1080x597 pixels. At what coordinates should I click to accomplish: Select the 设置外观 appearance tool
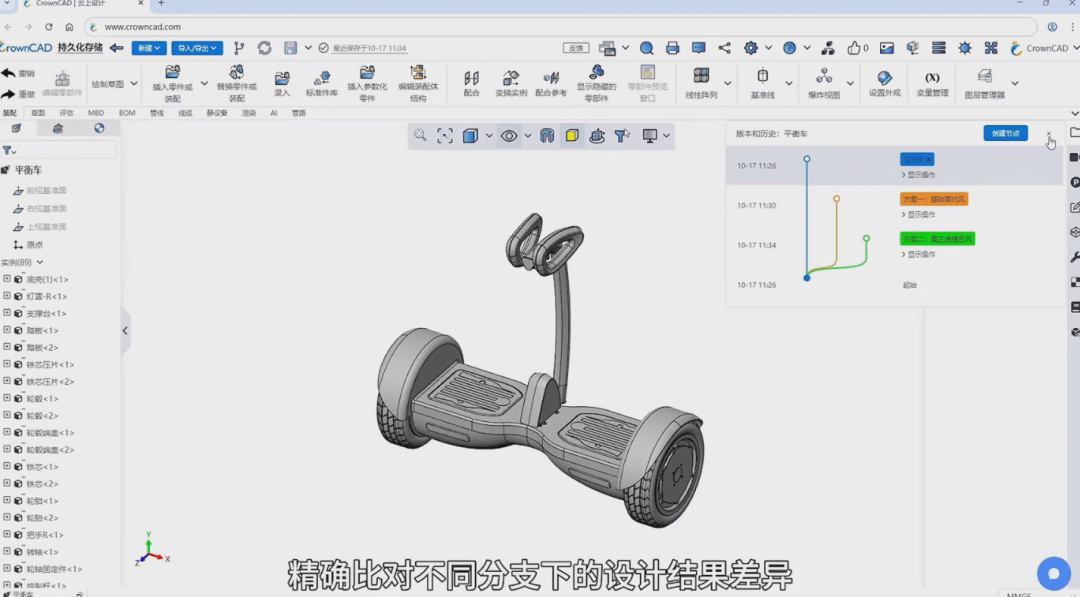pos(884,83)
